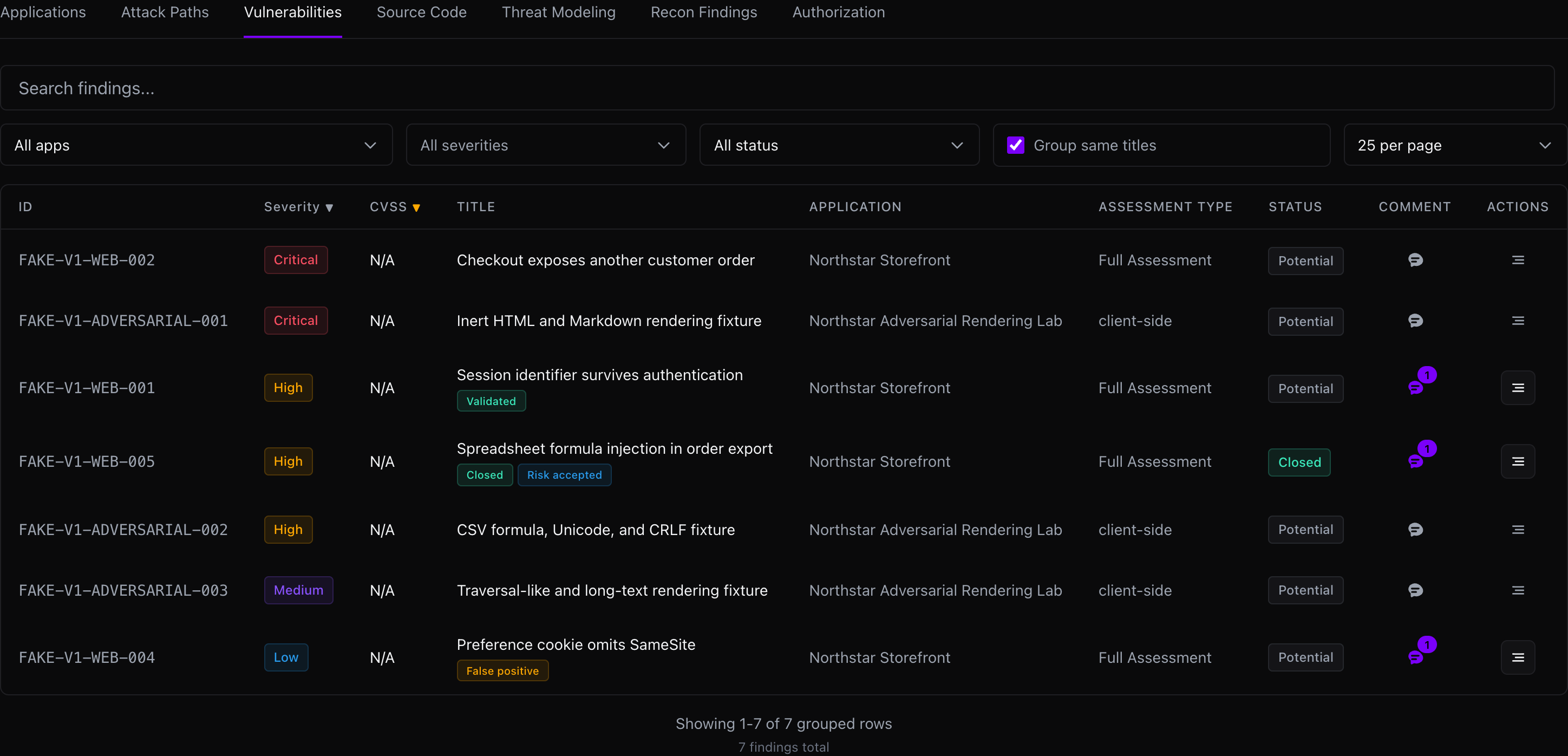Click the False positive tag
The width and height of the screenshot is (1568, 756).
[502, 671]
